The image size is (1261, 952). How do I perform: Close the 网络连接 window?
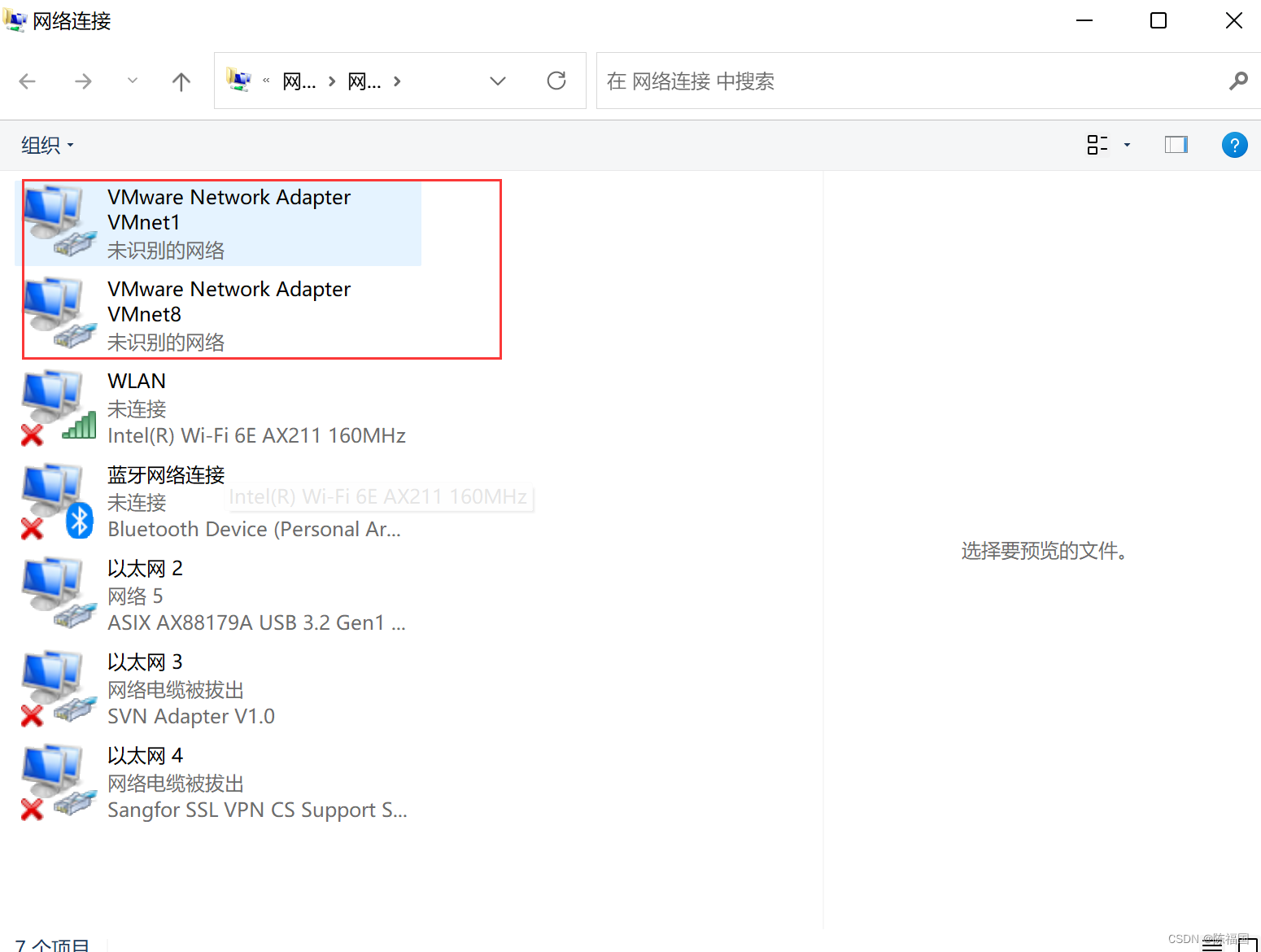(x=1234, y=20)
